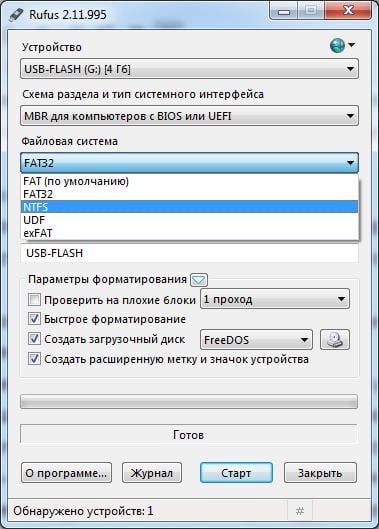The width and height of the screenshot is (379, 529).
Task: Uncheck create extended label and icon
Action: pos(34,359)
